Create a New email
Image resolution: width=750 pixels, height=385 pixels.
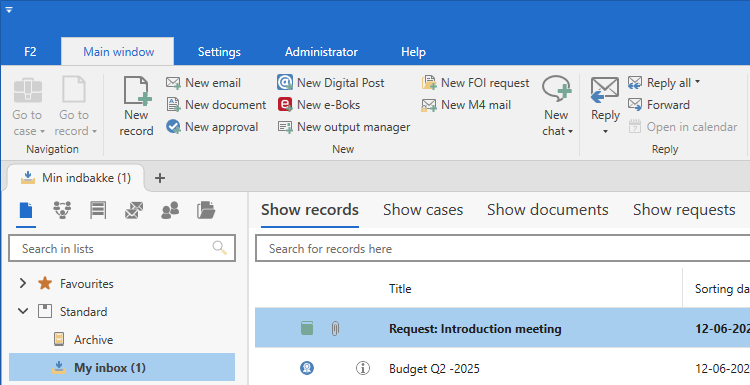point(203,83)
